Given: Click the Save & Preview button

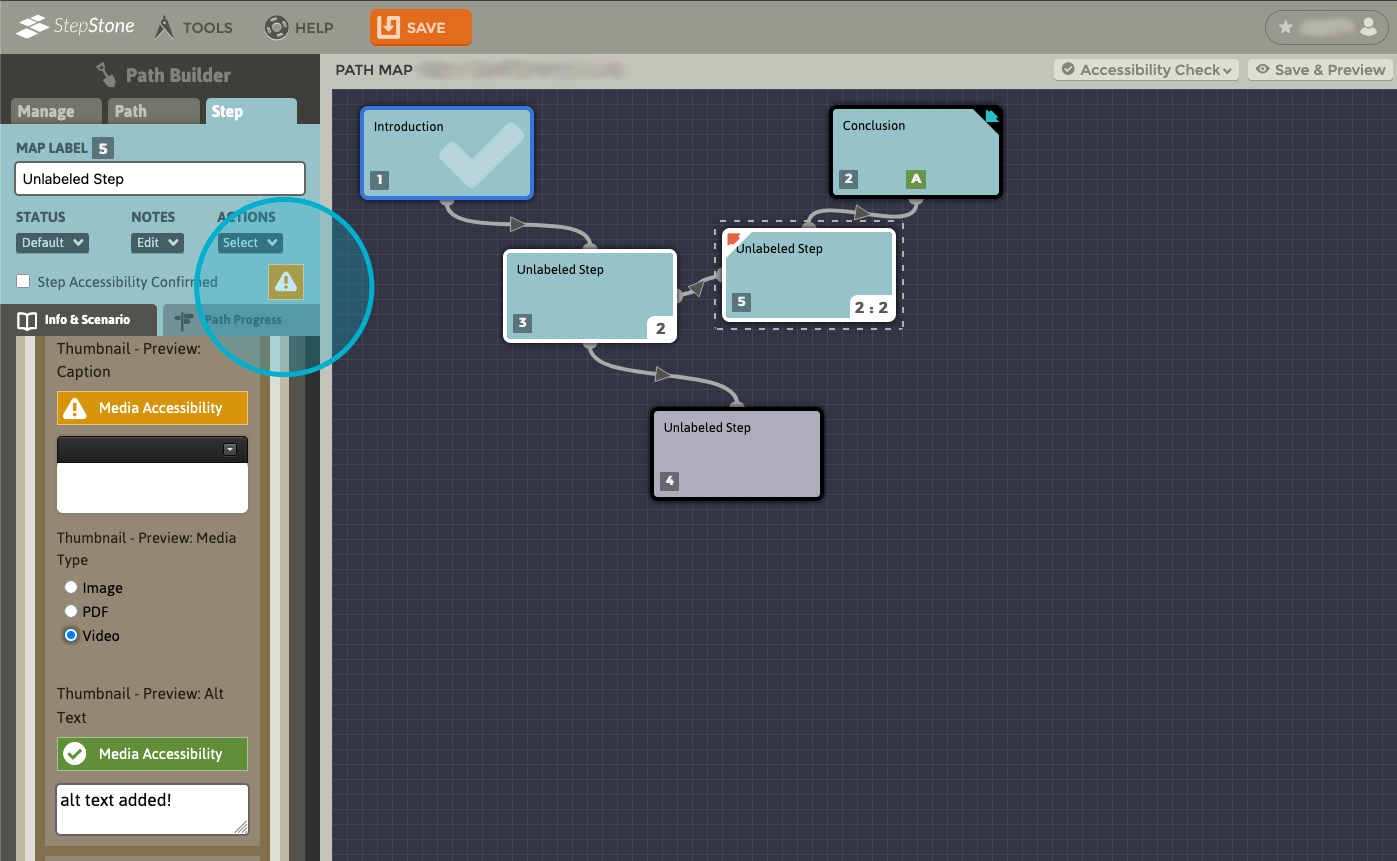Looking at the screenshot, I should click(x=1320, y=70).
